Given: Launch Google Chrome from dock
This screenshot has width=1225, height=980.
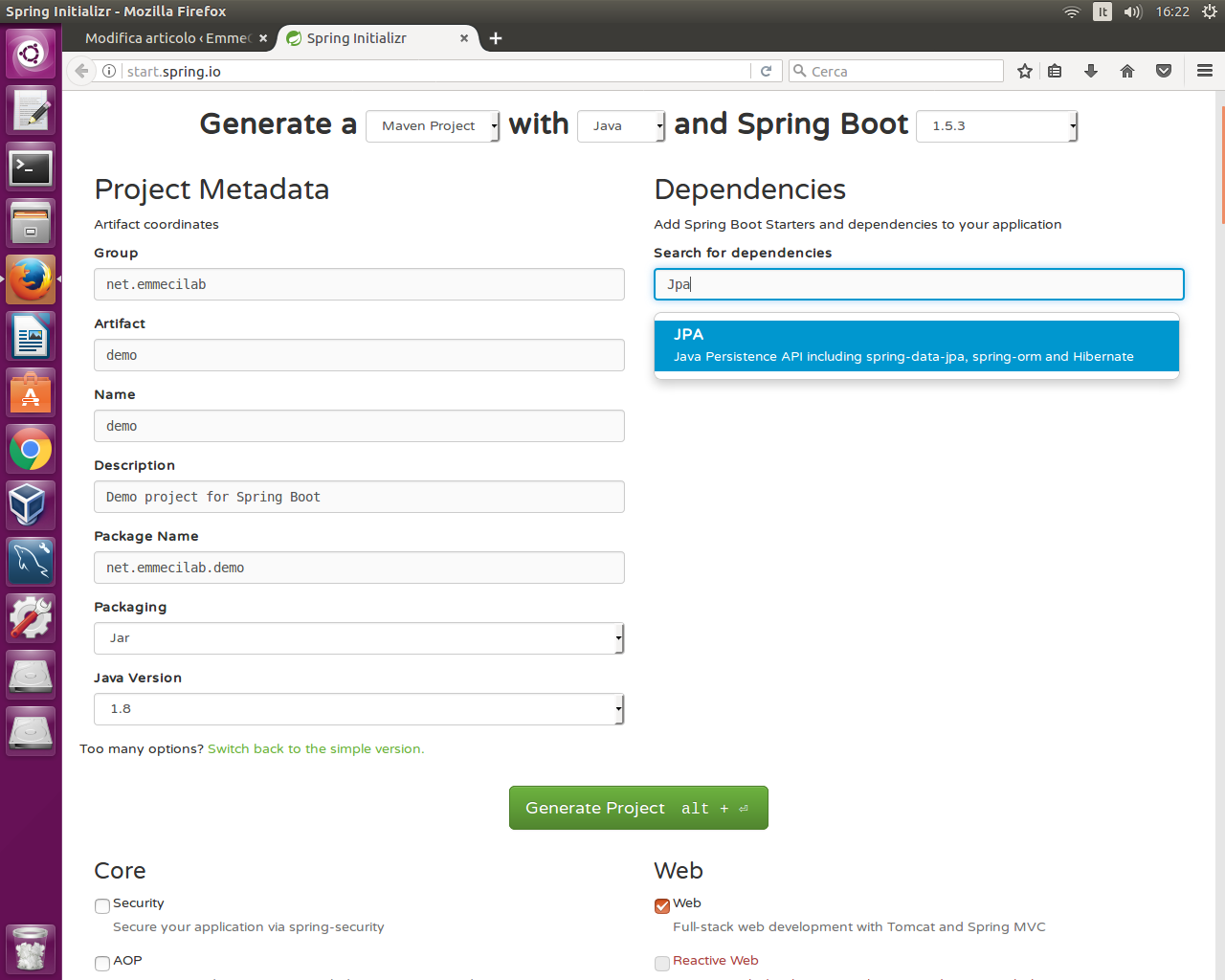Looking at the screenshot, I should 31,449.
